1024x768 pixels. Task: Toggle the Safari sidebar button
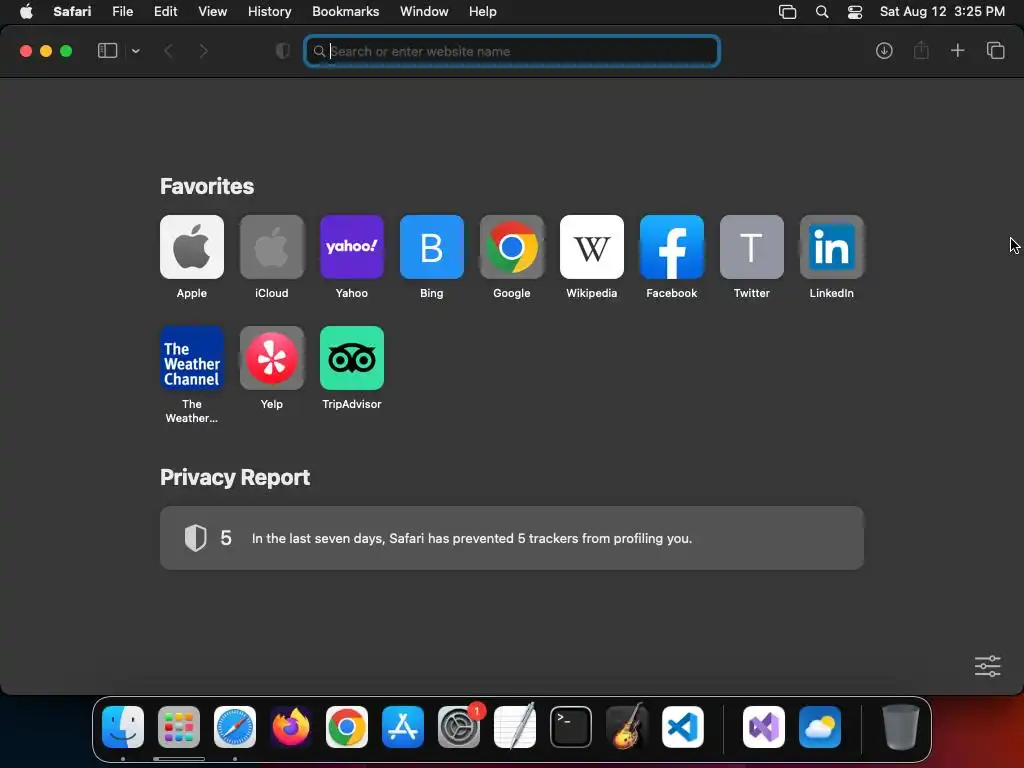pos(107,50)
